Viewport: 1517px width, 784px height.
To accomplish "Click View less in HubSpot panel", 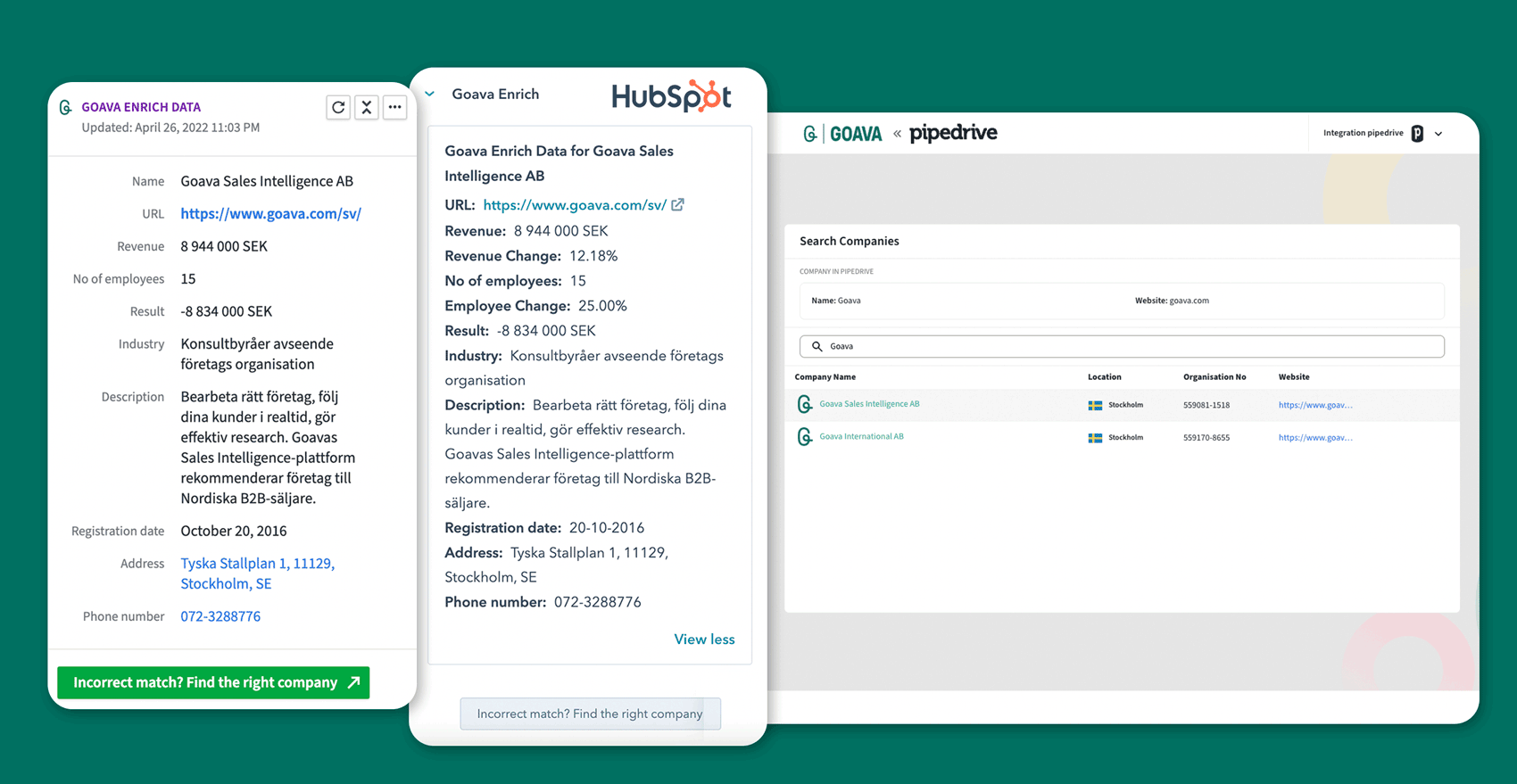I will pos(704,640).
